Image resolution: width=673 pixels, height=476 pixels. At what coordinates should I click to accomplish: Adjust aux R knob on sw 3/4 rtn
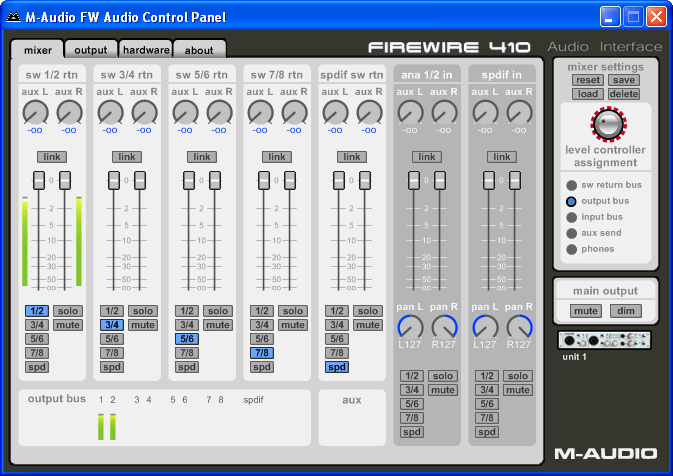(144, 112)
